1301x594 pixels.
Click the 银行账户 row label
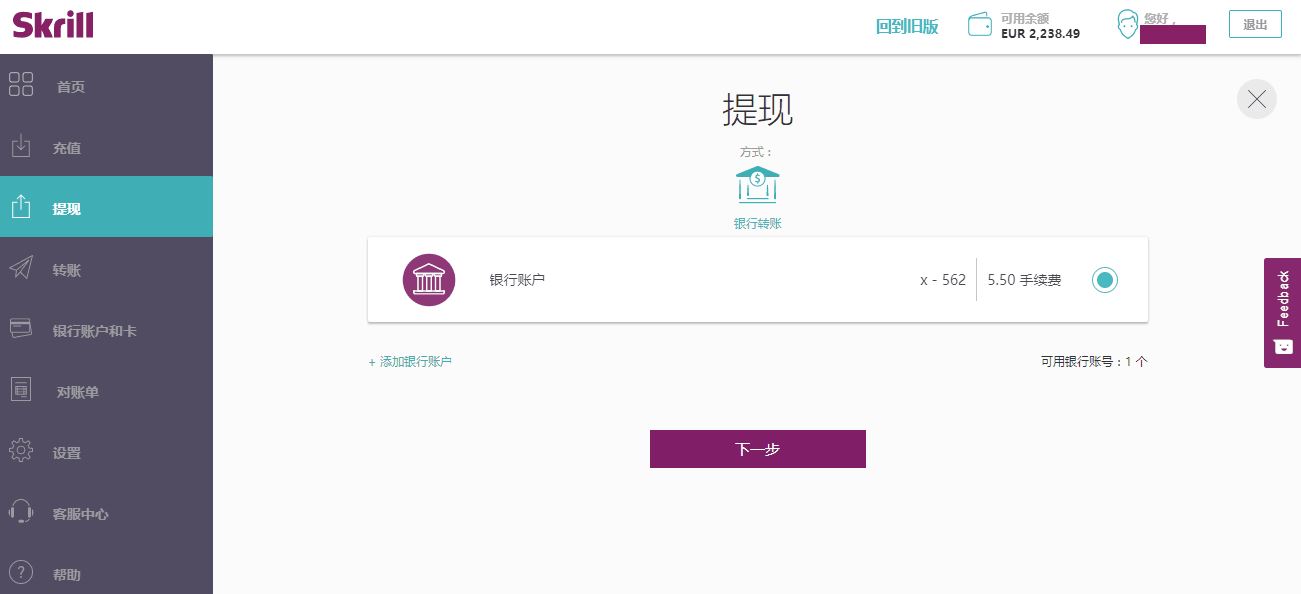click(517, 280)
